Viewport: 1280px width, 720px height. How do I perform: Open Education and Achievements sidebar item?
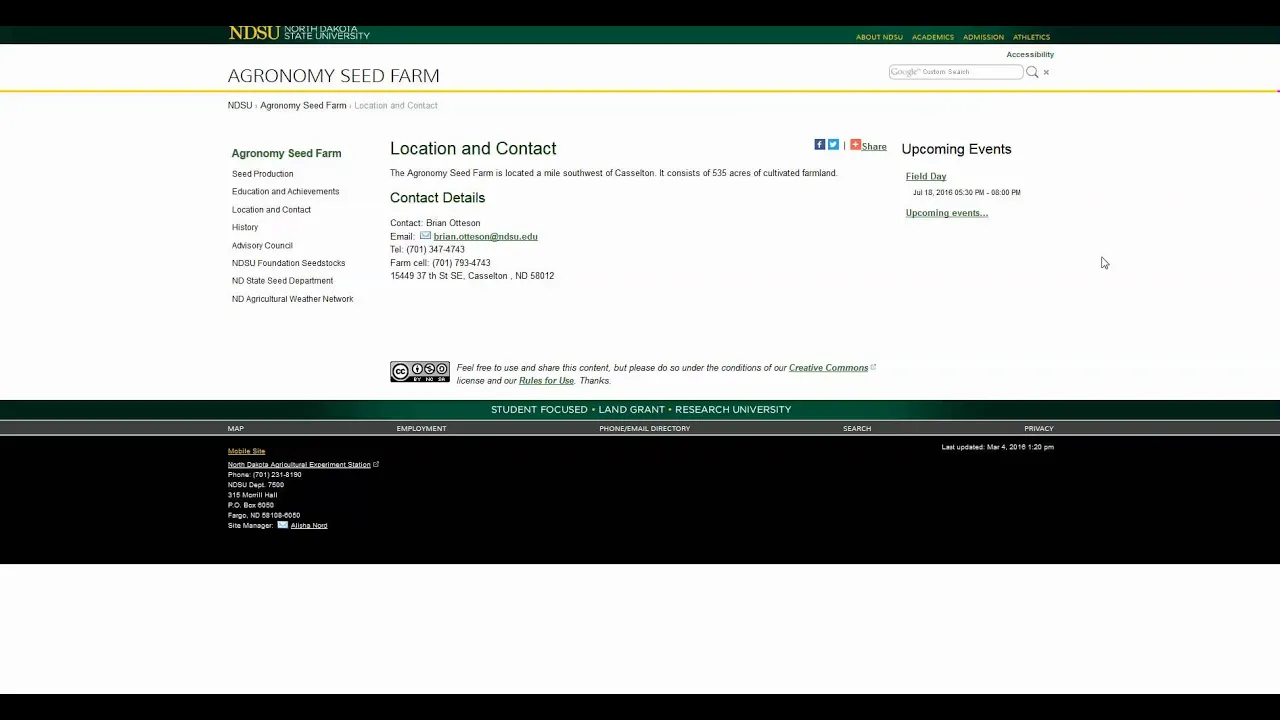[286, 192]
